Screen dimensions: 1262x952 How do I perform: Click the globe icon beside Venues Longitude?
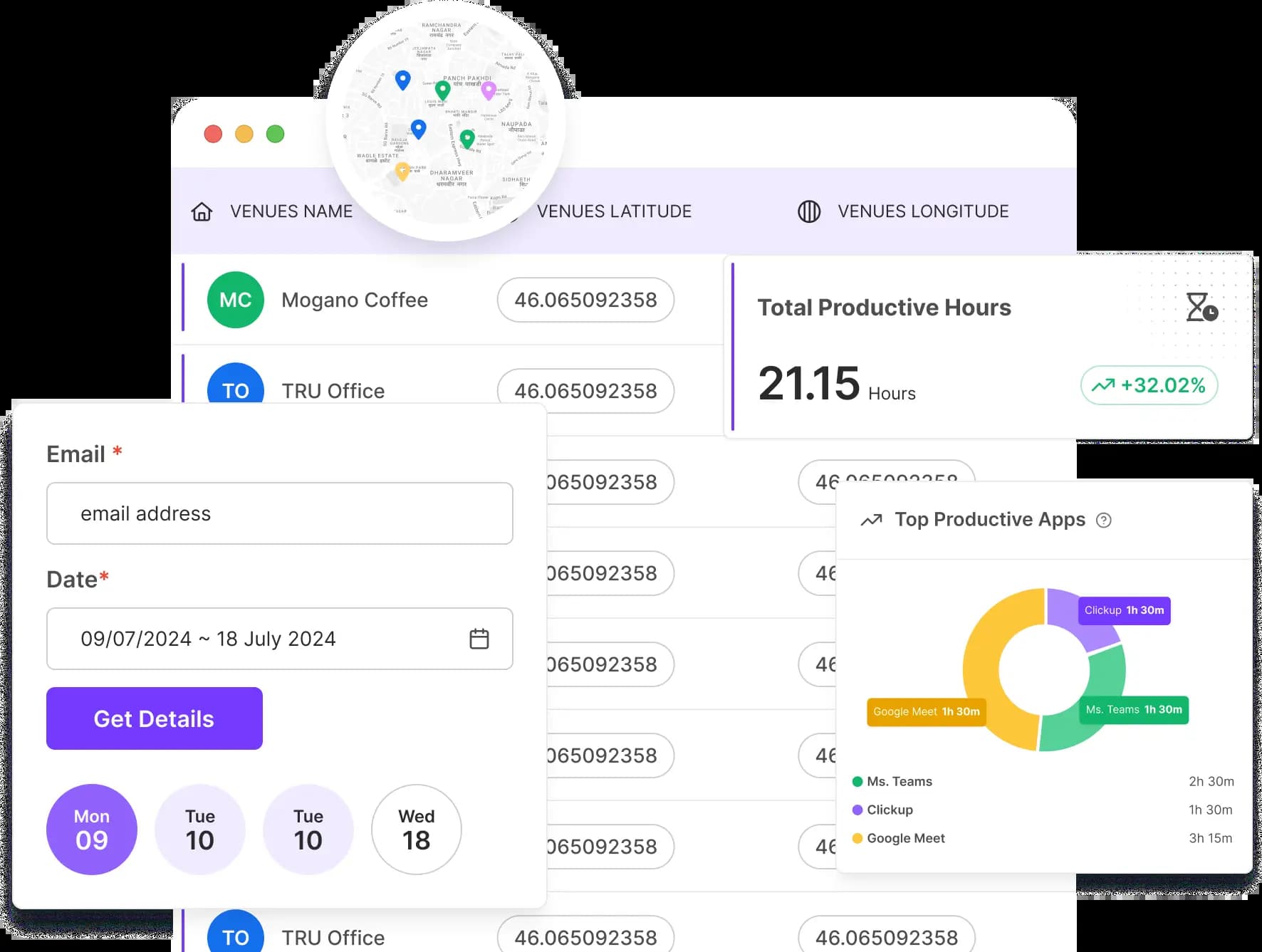(x=808, y=211)
